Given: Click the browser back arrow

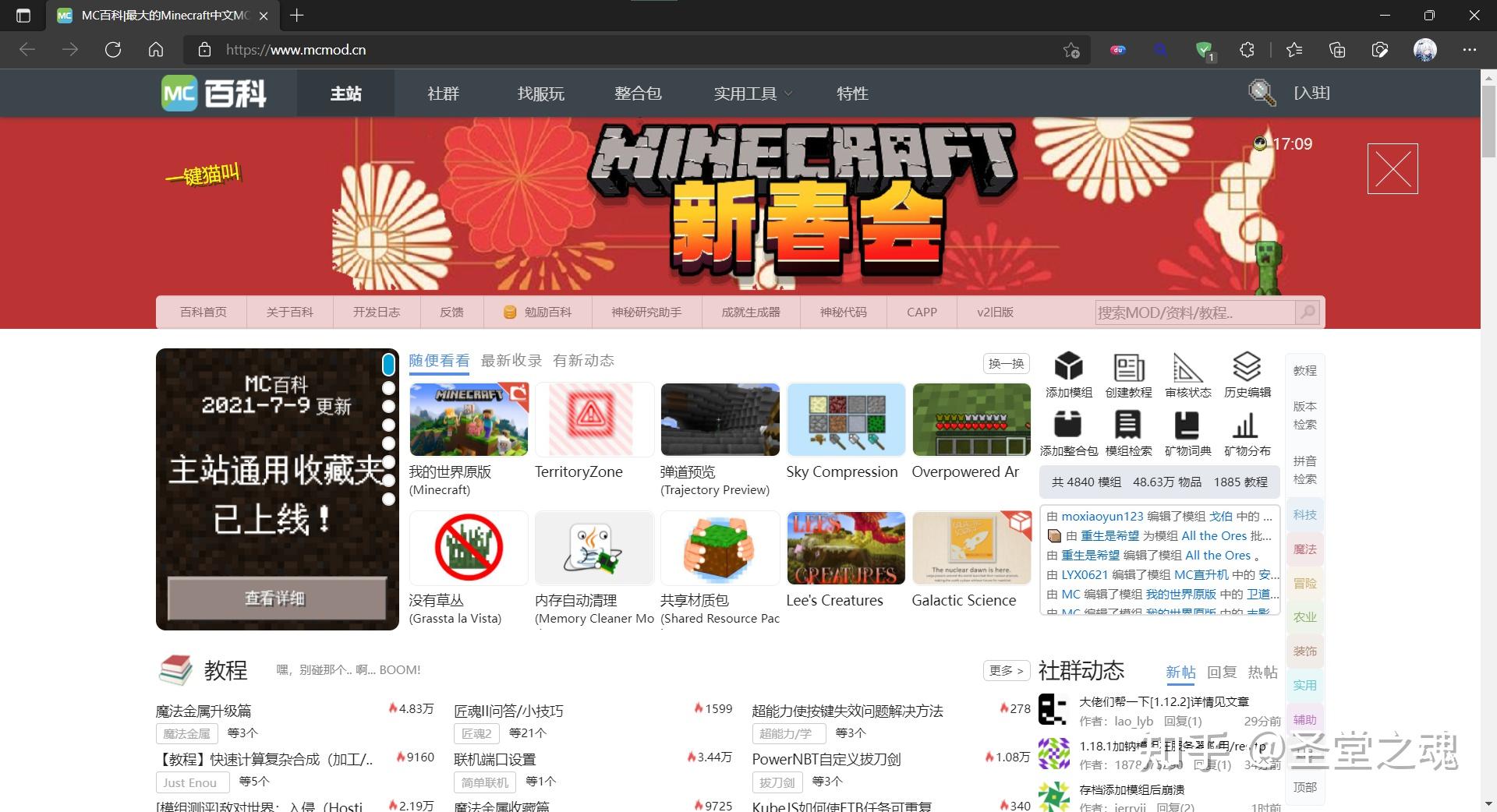Looking at the screenshot, I should click(27, 50).
